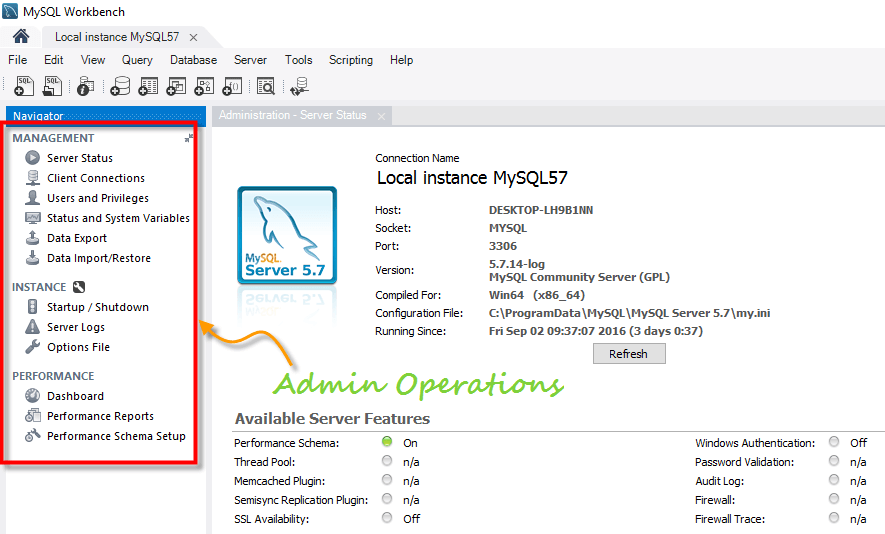Click the Options File wrench icon
The image size is (885, 534).
33,347
